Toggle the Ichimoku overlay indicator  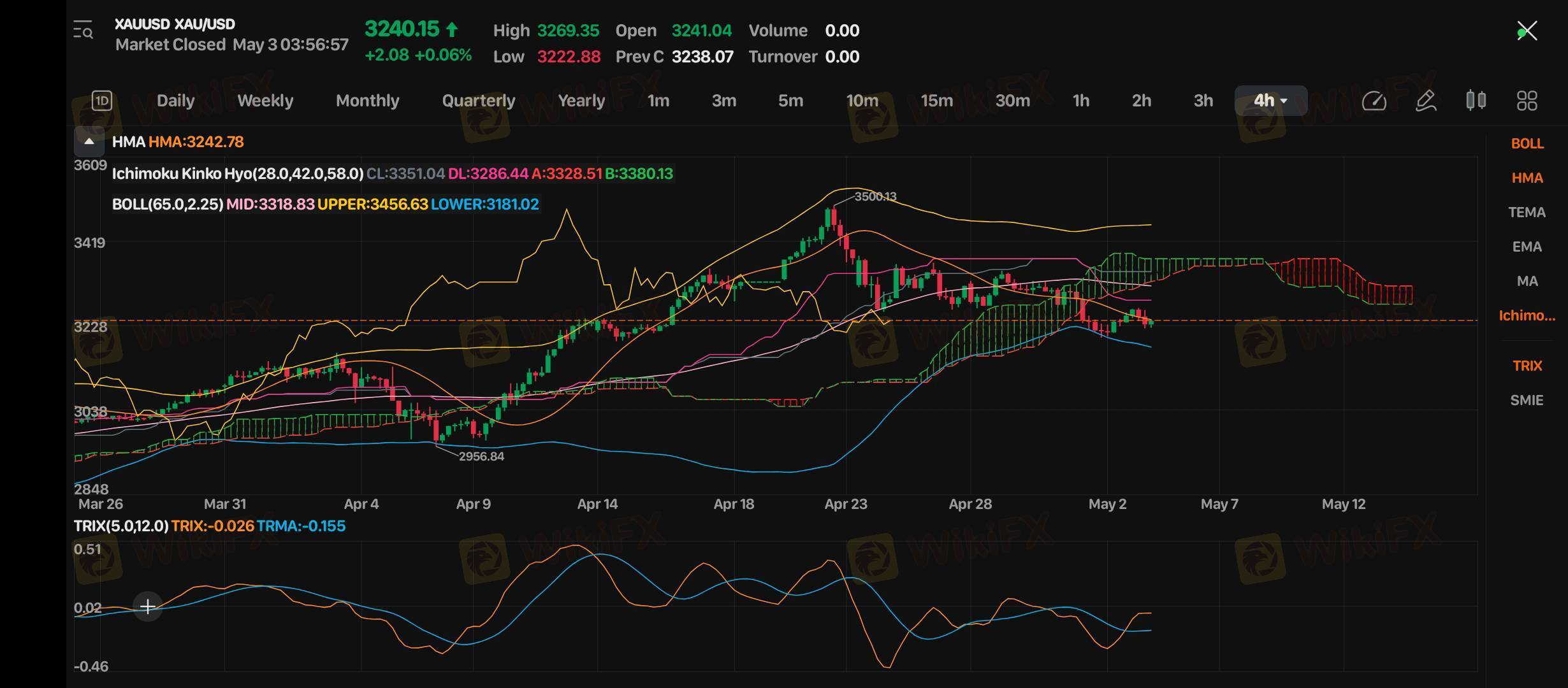pyautogui.click(x=1527, y=316)
